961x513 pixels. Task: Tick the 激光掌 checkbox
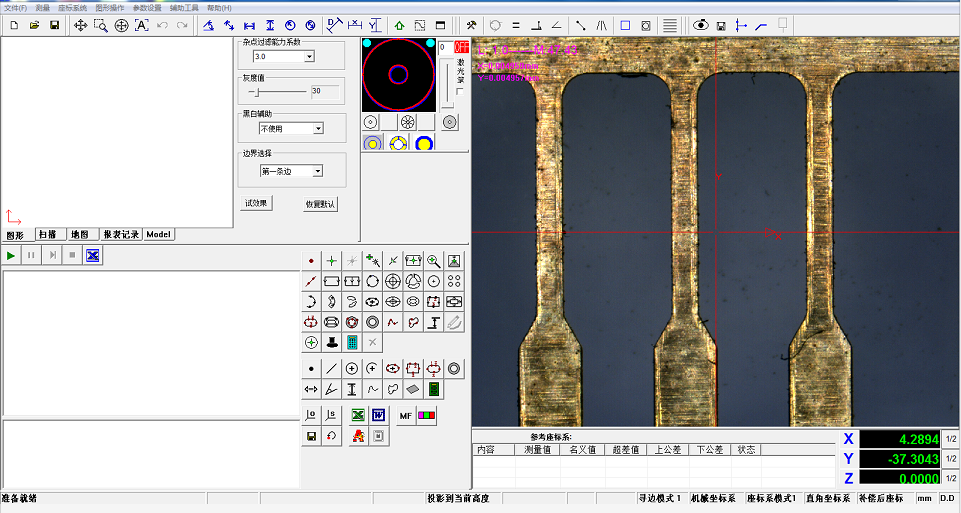[459, 91]
